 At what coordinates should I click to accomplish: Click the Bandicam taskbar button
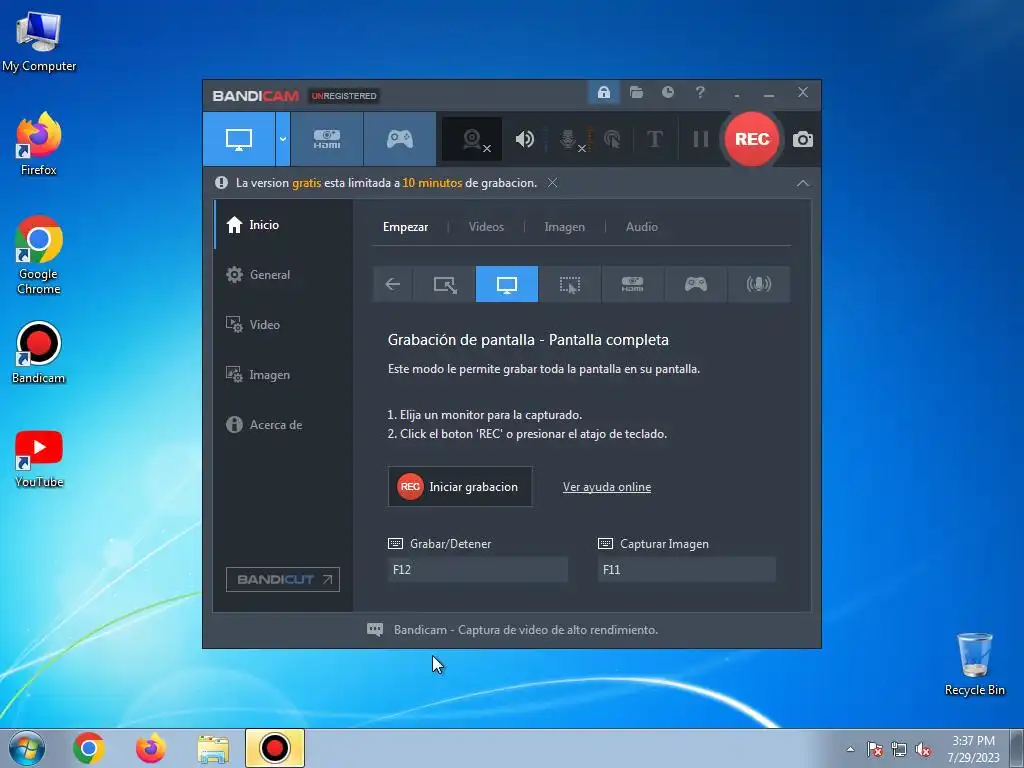coord(275,748)
